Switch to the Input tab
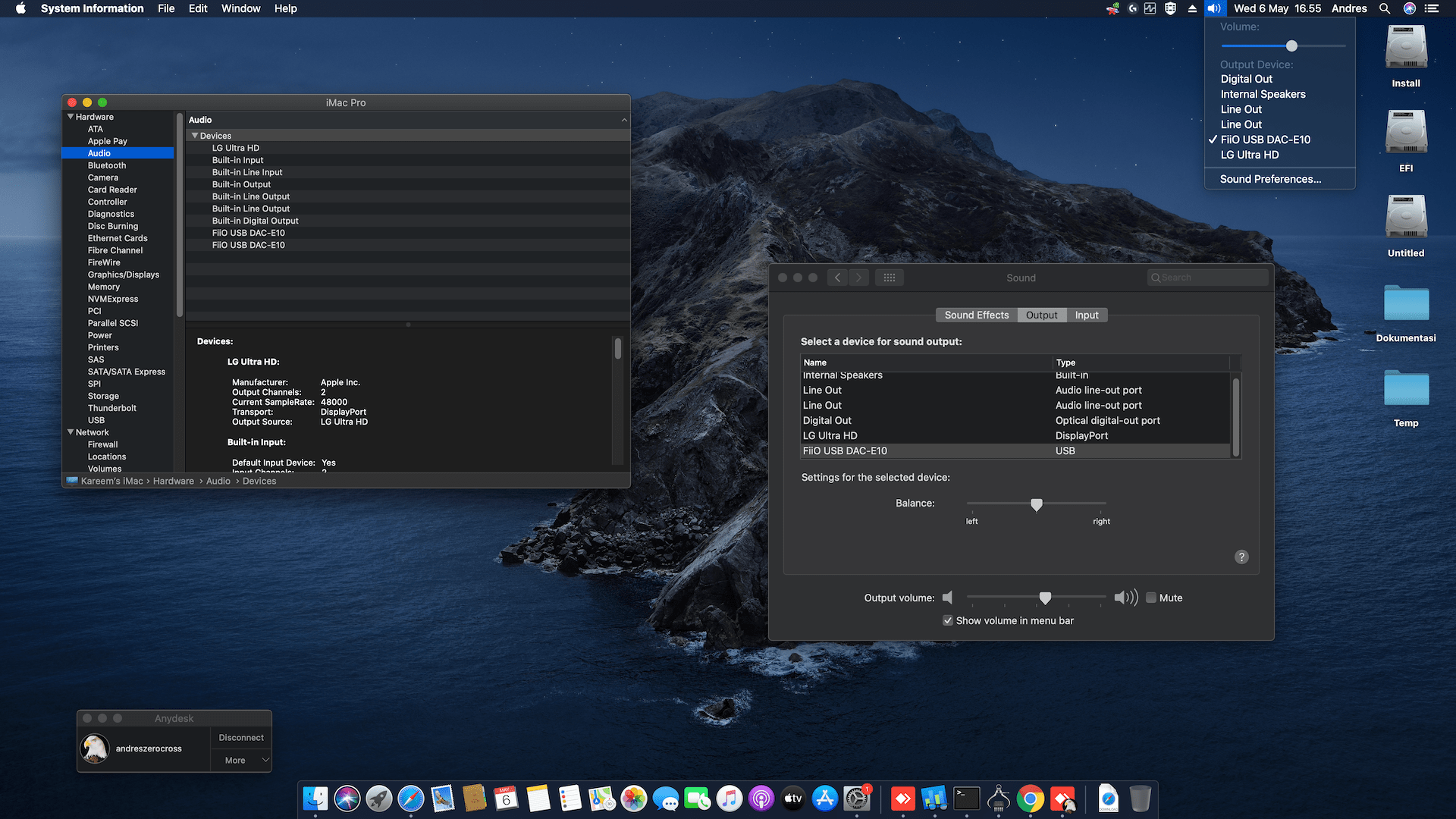 point(1087,315)
